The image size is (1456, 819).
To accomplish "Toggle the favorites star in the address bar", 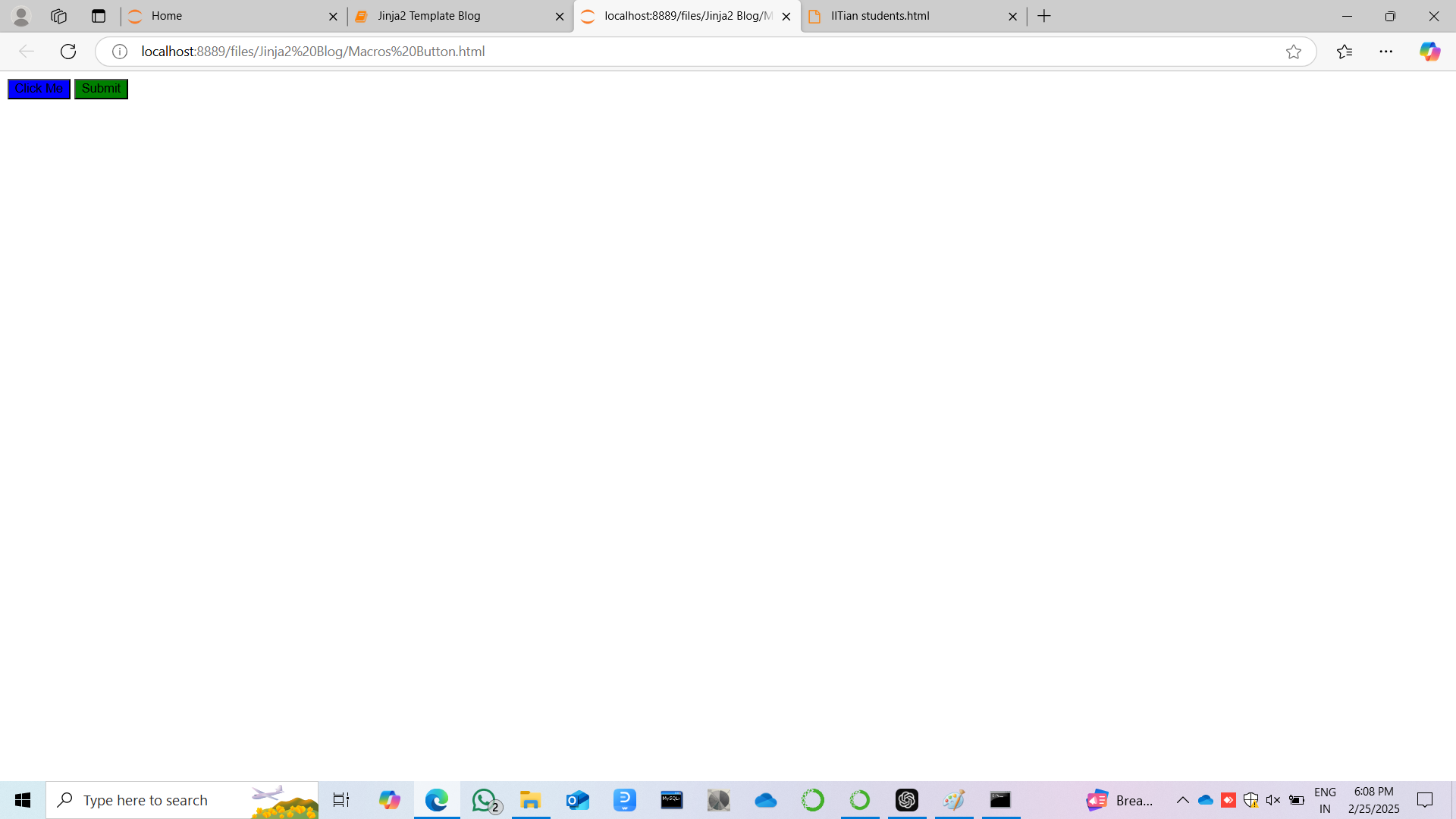I will pos(1295,52).
